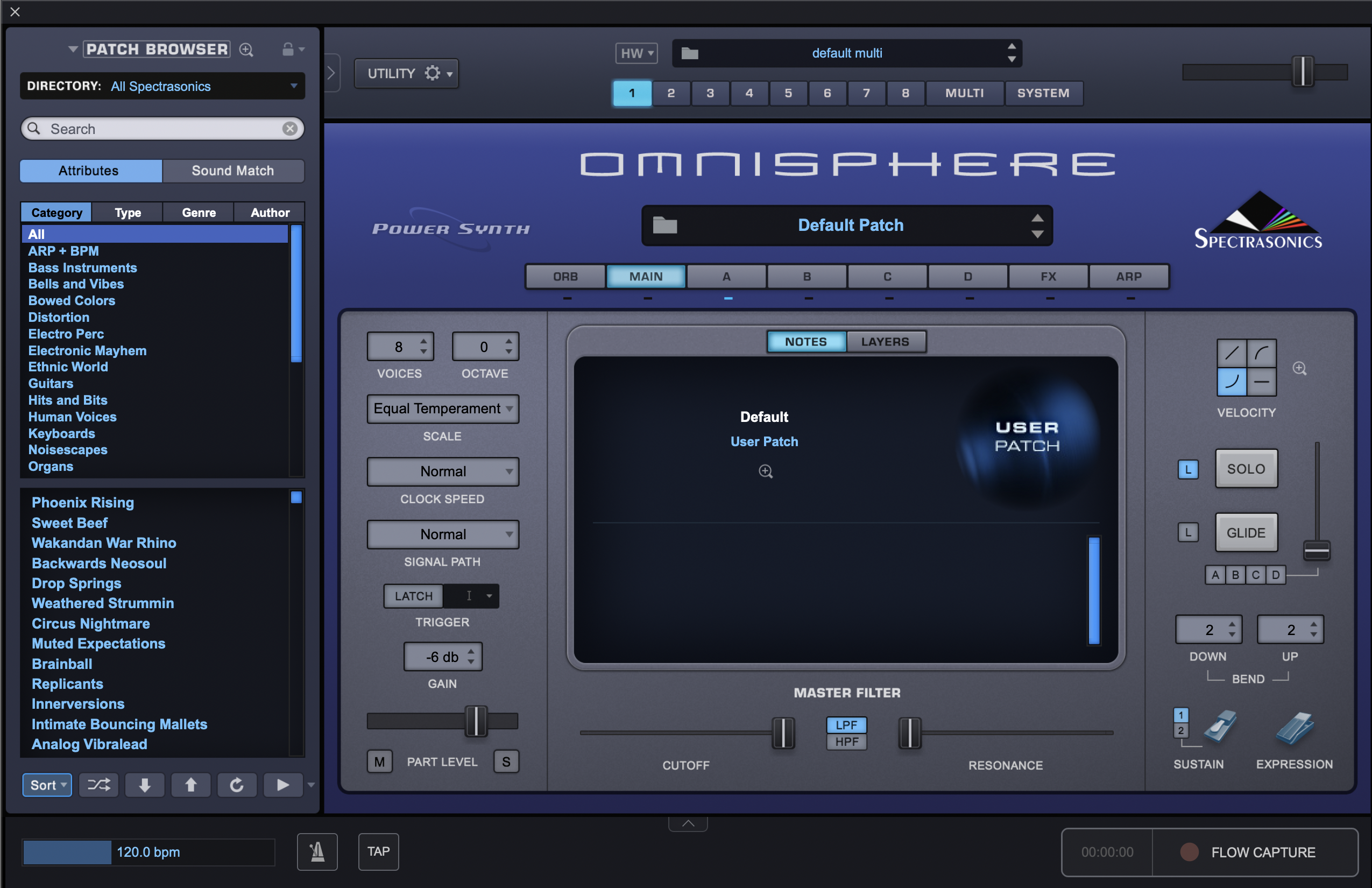Open the Sort dropdown in the patch browser
The width and height of the screenshot is (1372, 888).
(x=47, y=785)
